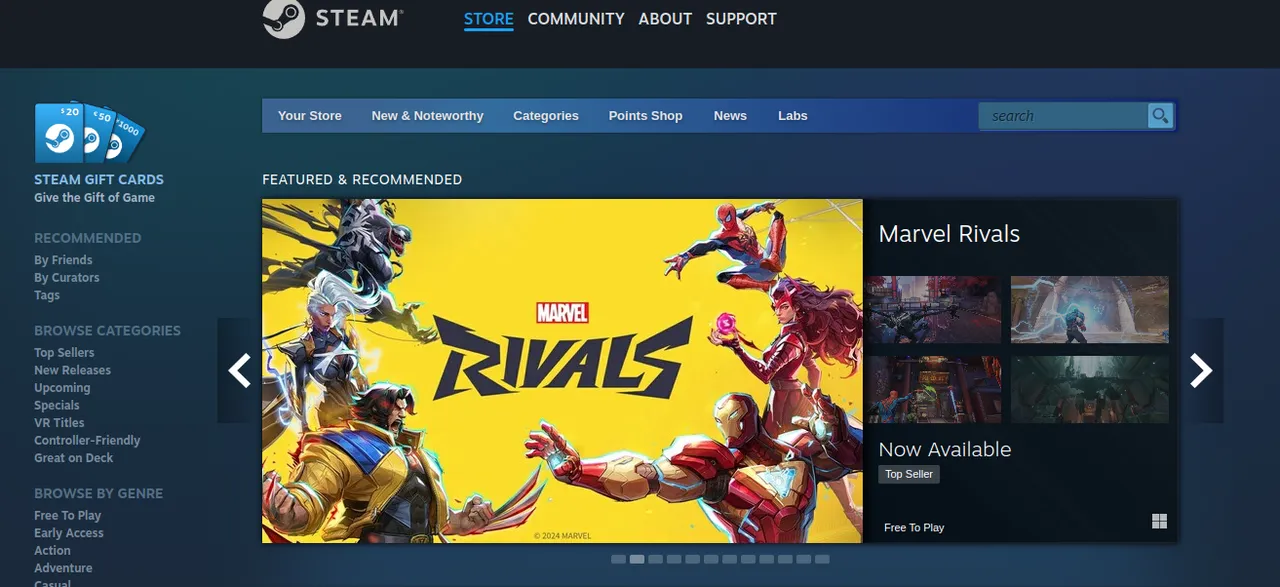Click the Steam gift cards image
This screenshot has width=1280, height=587.
[x=89, y=133]
